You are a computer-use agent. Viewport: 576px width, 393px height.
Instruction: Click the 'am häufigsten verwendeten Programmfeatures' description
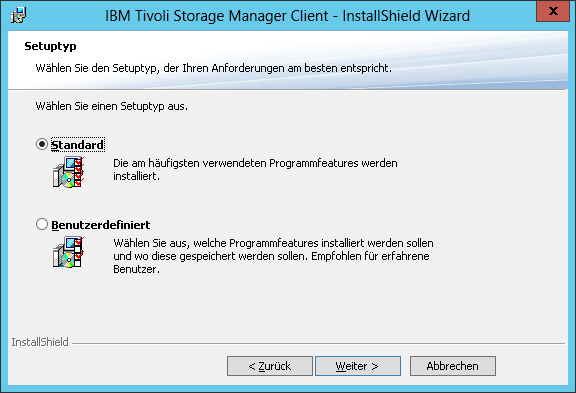(x=255, y=169)
